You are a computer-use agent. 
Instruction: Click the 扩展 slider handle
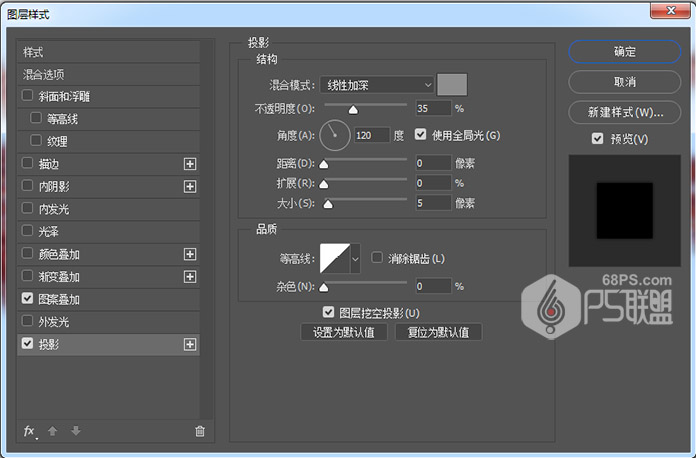(324, 184)
